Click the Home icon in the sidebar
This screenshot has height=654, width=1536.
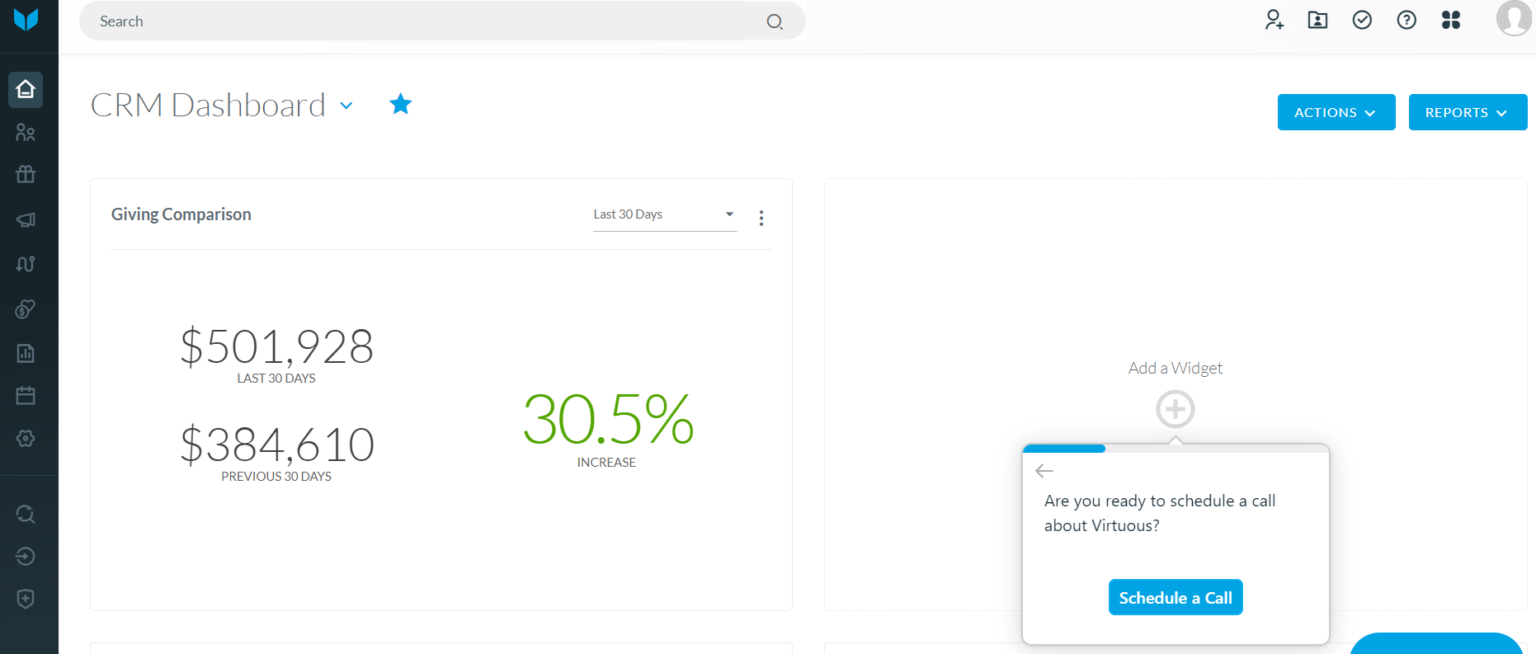pos(25,89)
